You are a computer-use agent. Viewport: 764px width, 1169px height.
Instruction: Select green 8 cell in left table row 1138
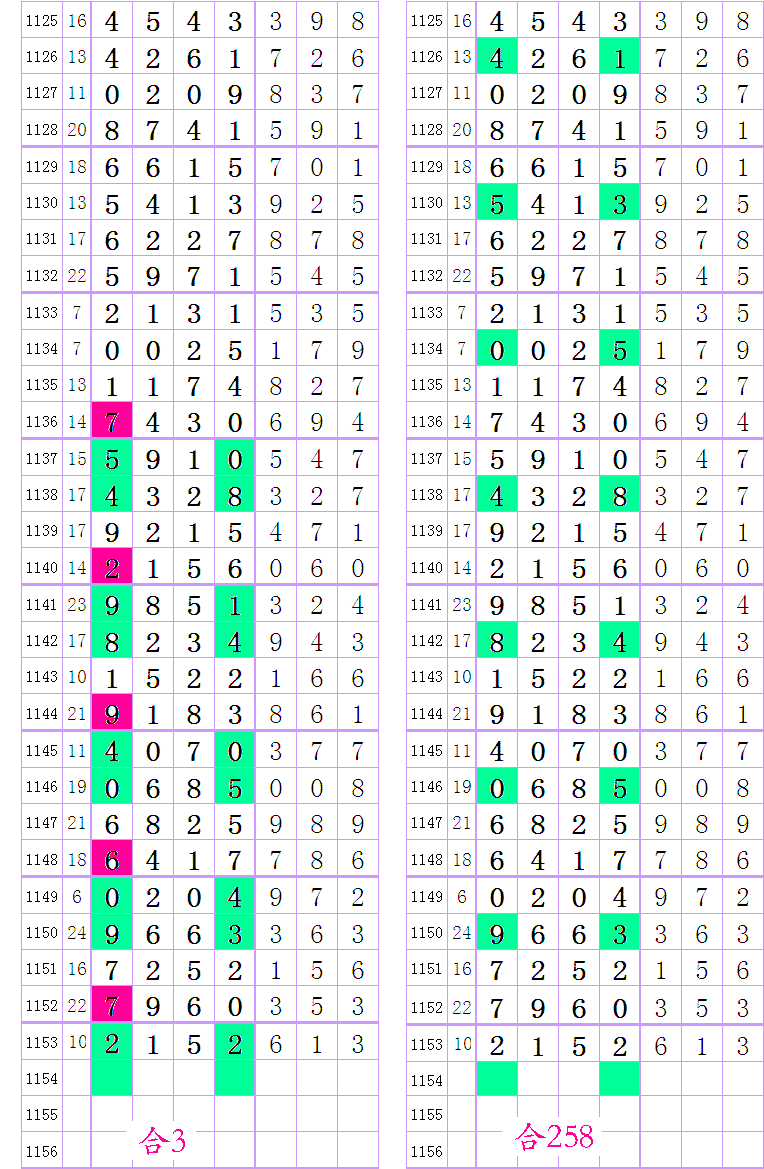234,495
